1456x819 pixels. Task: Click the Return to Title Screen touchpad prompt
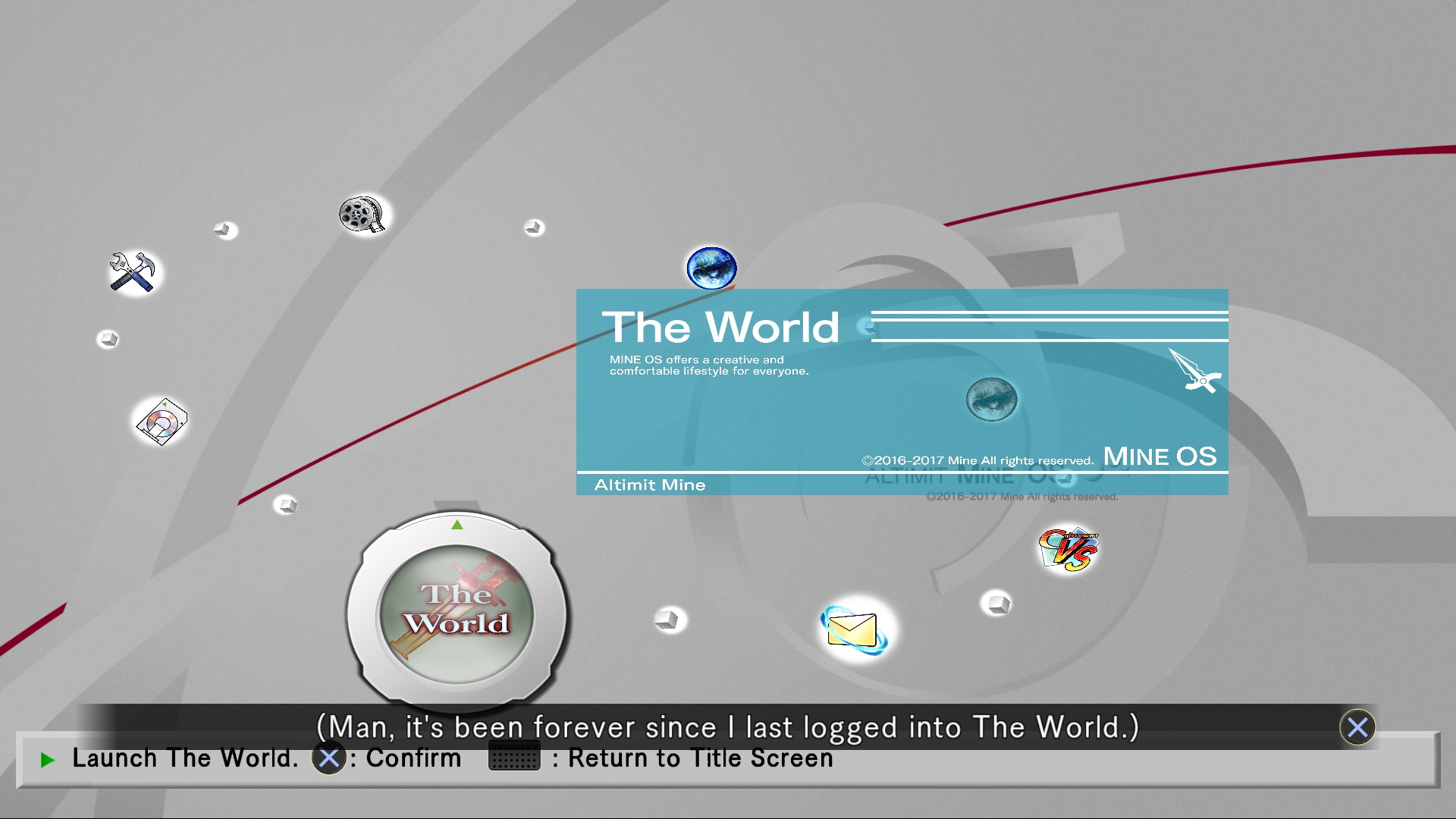[513, 757]
